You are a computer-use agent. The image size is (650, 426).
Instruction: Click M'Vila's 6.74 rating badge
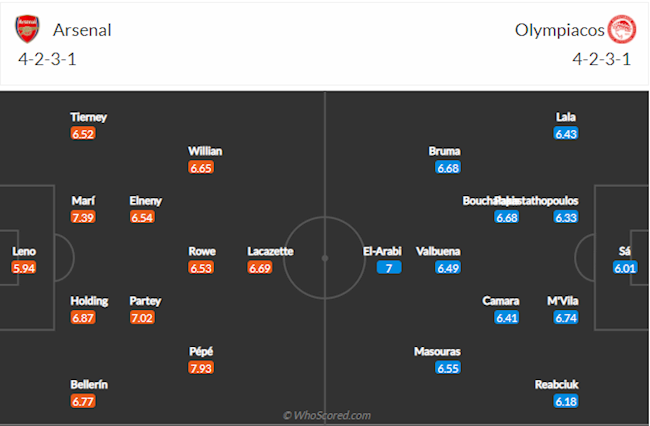(566, 318)
